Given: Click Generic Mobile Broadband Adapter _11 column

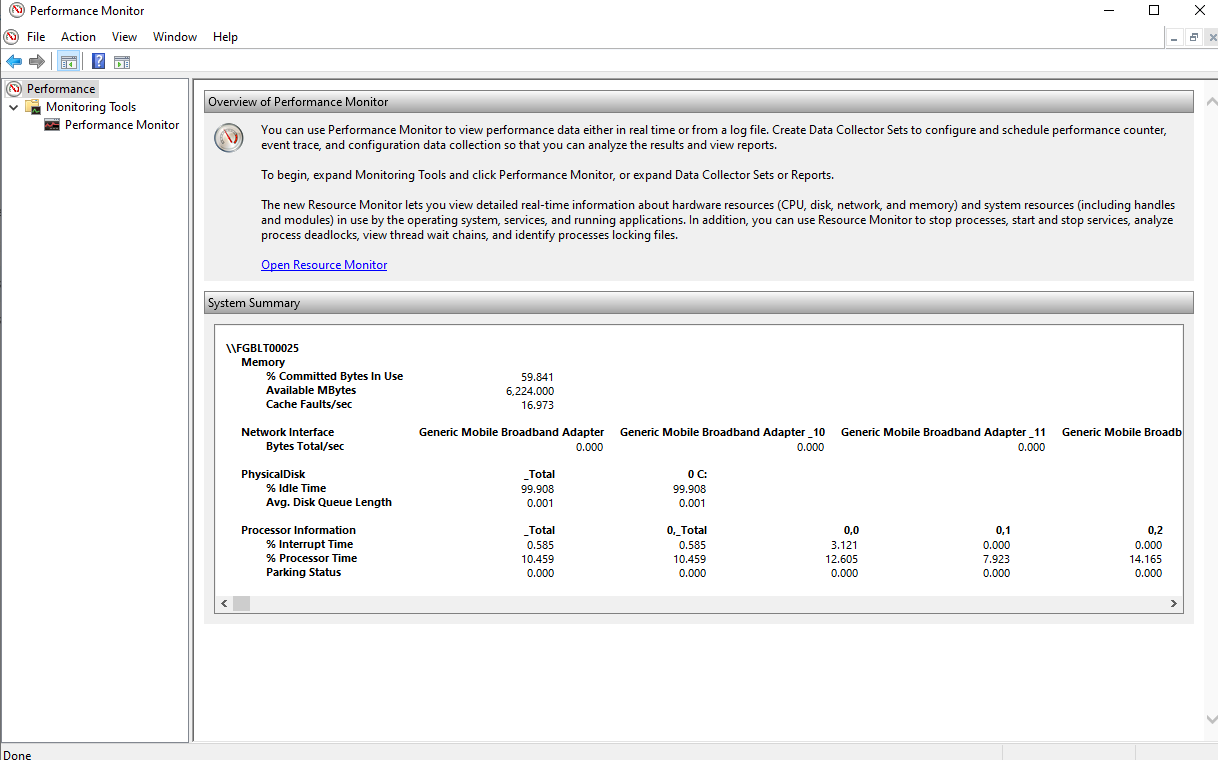Looking at the screenshot, I should pyautogui.click(x=943, y=432).
